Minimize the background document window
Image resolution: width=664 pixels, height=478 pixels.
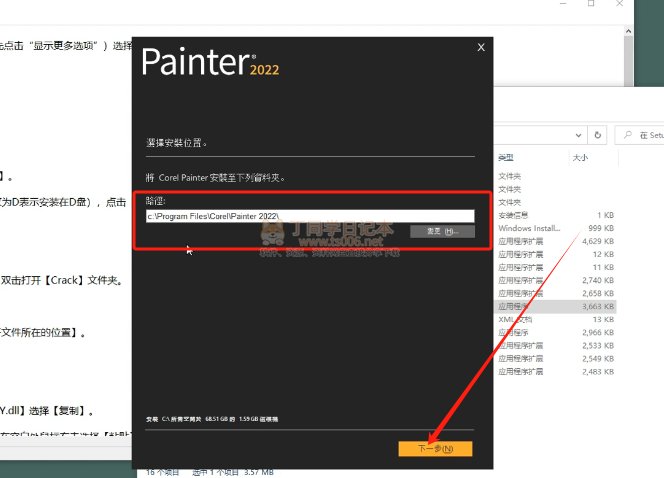click(563, 3)
